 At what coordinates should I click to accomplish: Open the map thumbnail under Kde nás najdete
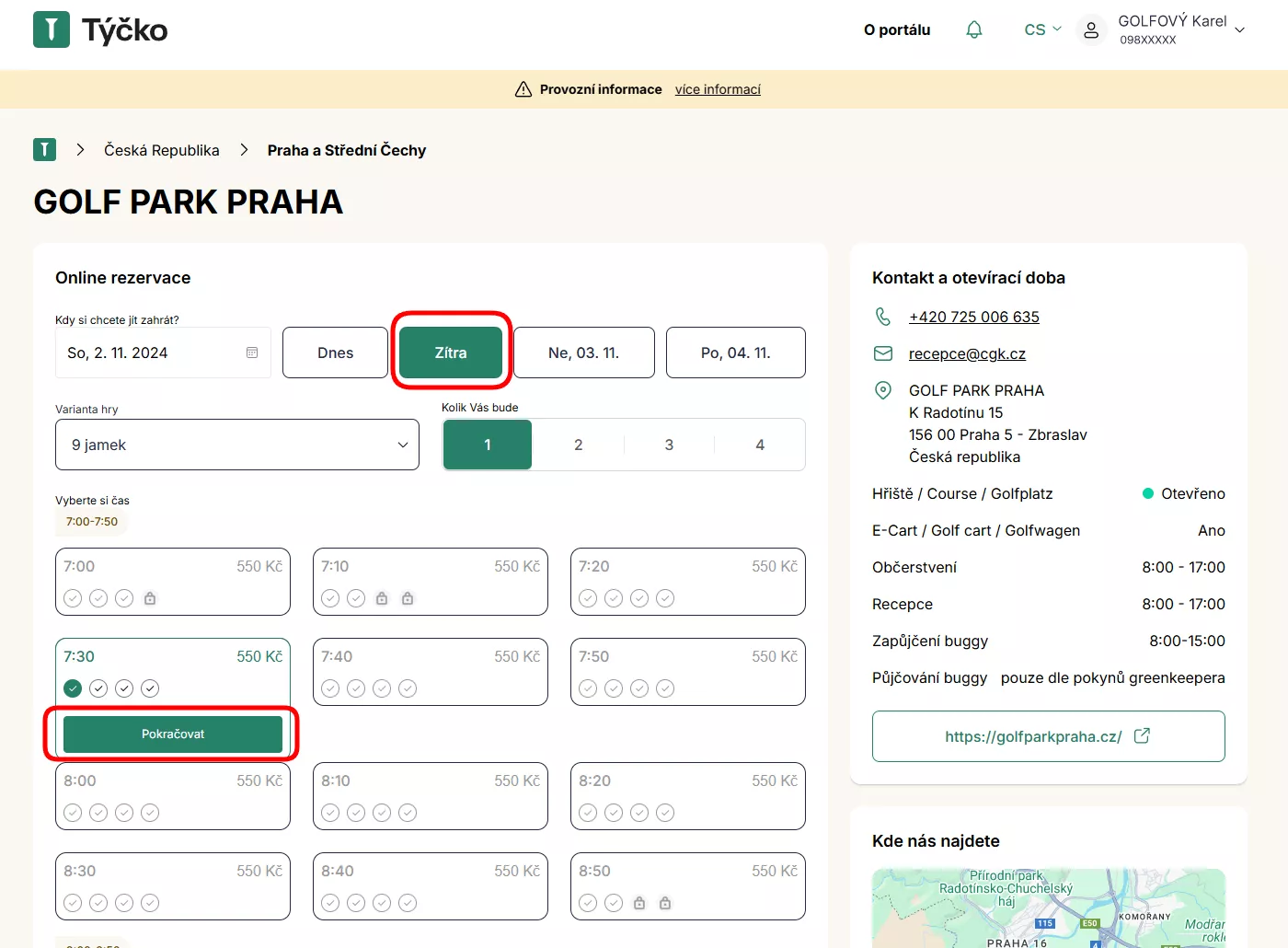[1049, 908]
